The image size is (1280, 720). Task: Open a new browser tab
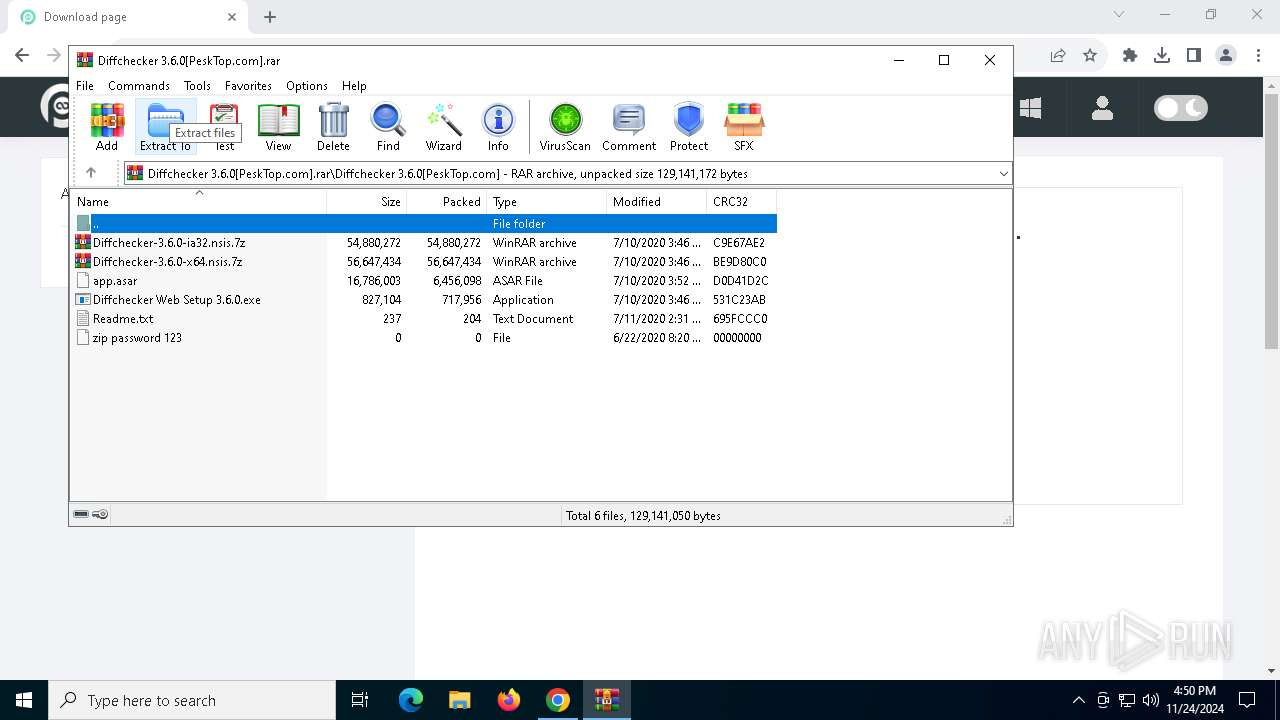pyautogui.click(x=270, y=17)
